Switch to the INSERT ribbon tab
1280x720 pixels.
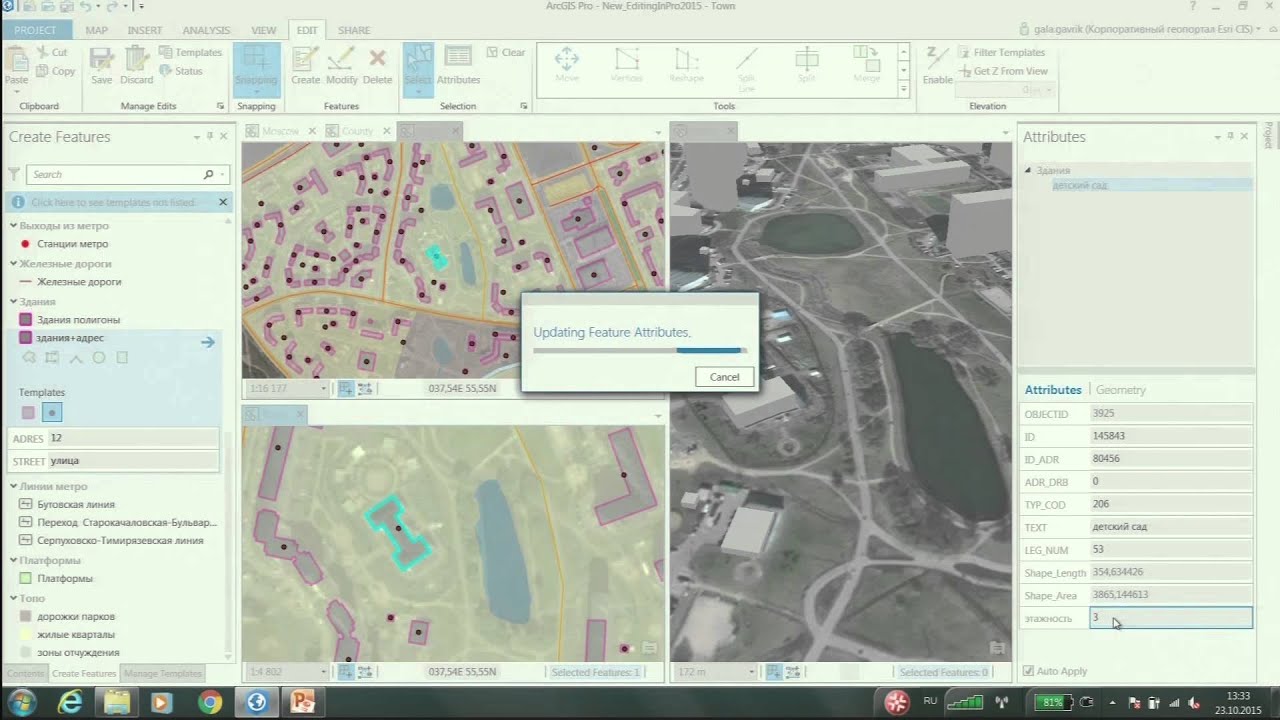[x=145, y=30]
